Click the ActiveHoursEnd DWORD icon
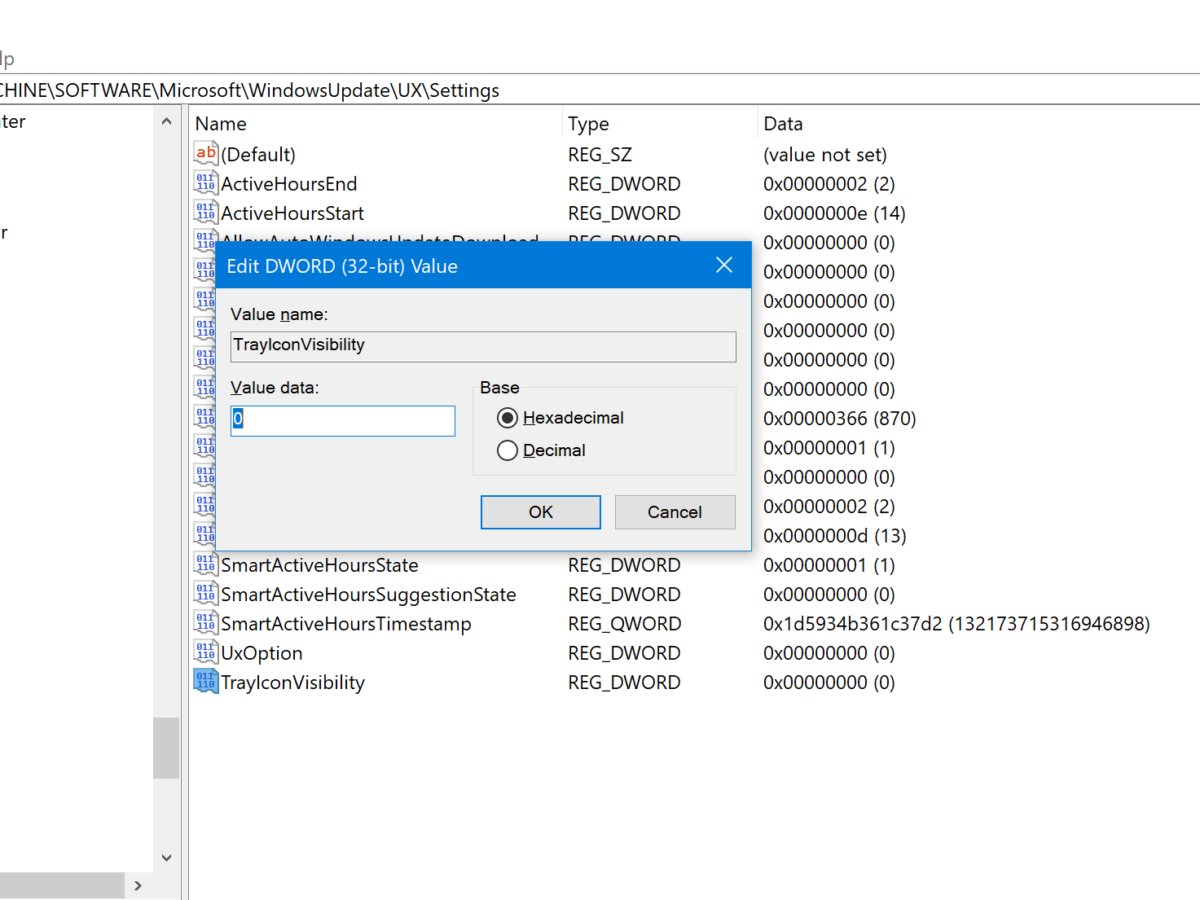 tap(206, 184)
